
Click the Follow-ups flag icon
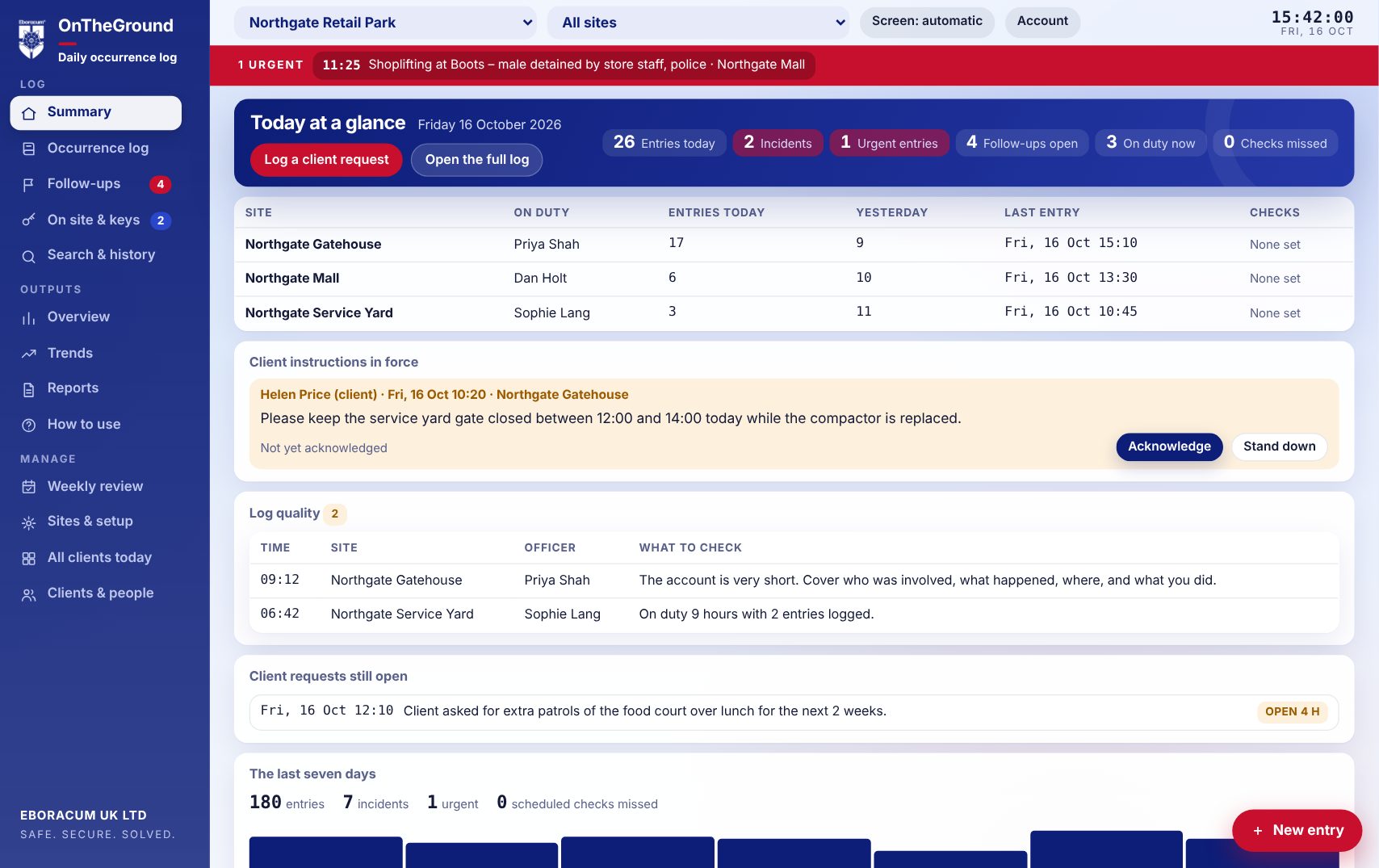click(29, 184)
